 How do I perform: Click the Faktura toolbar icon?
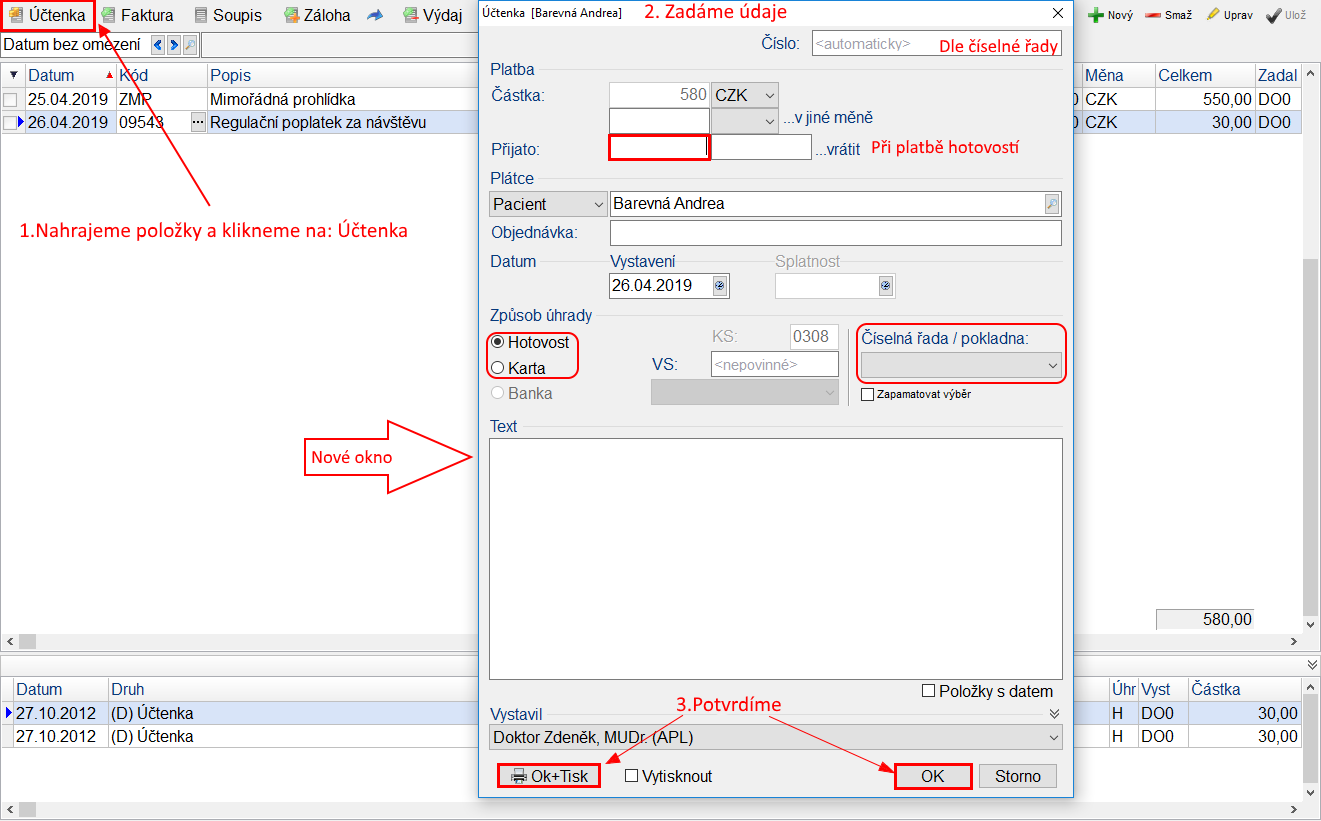coord(108,15)
